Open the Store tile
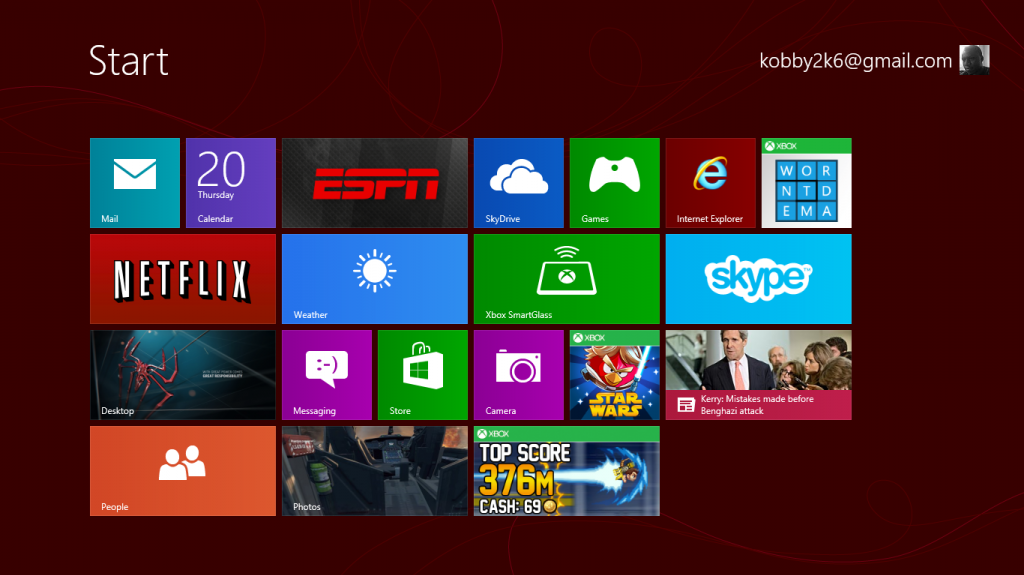This screenshot has height=575, width=1024. pos(423,375)
